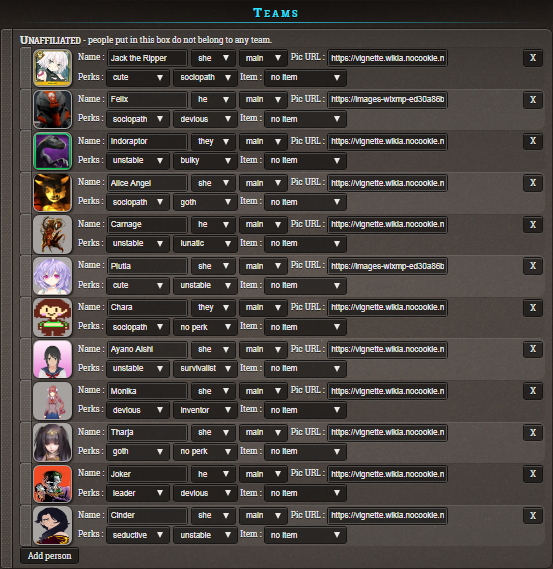Focus the Pic URL field for Felix
This screenshot has height=569, width=553.
click(x=387, y=100)
